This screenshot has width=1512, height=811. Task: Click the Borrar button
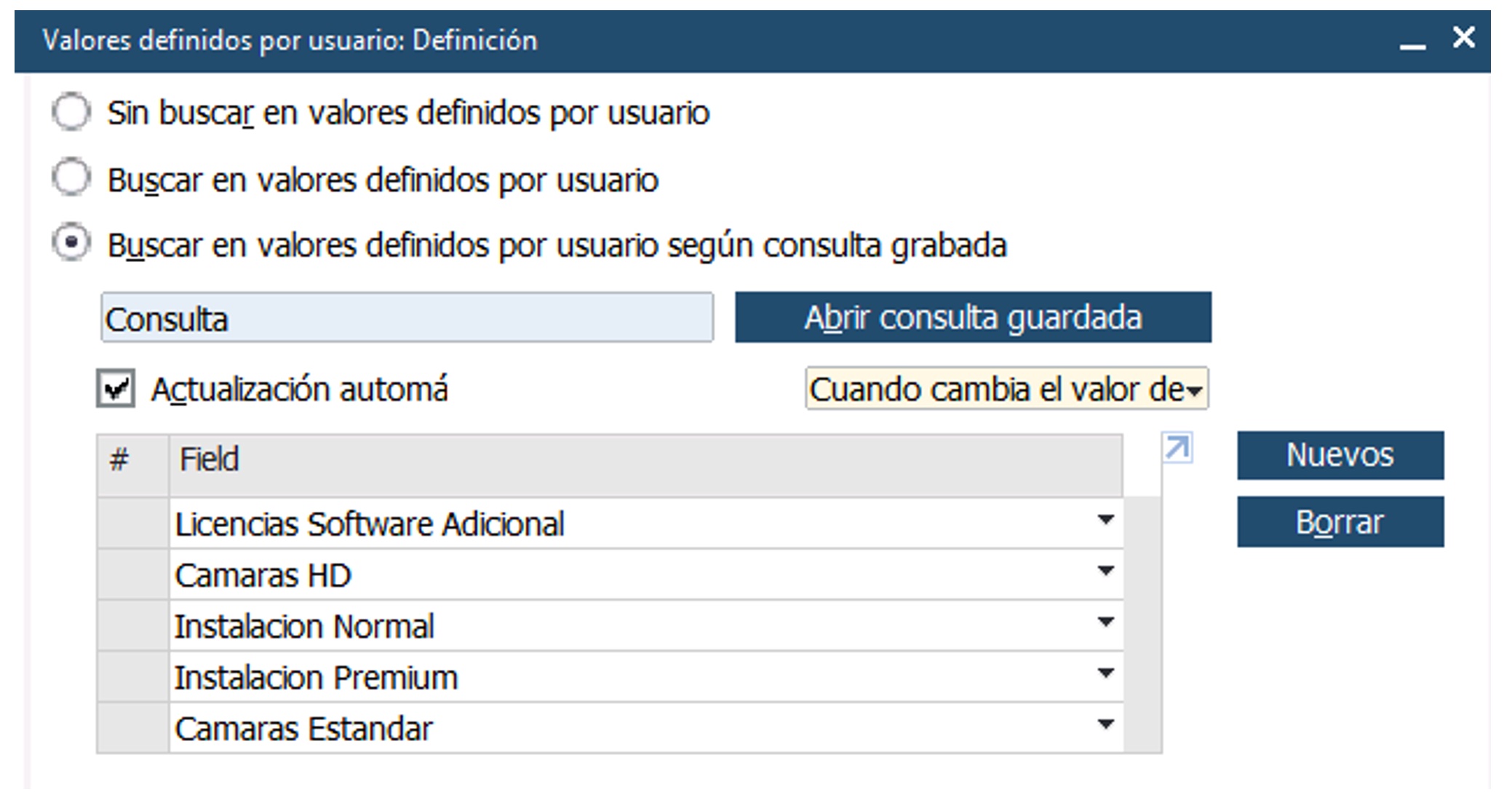tap(1340, 522)
